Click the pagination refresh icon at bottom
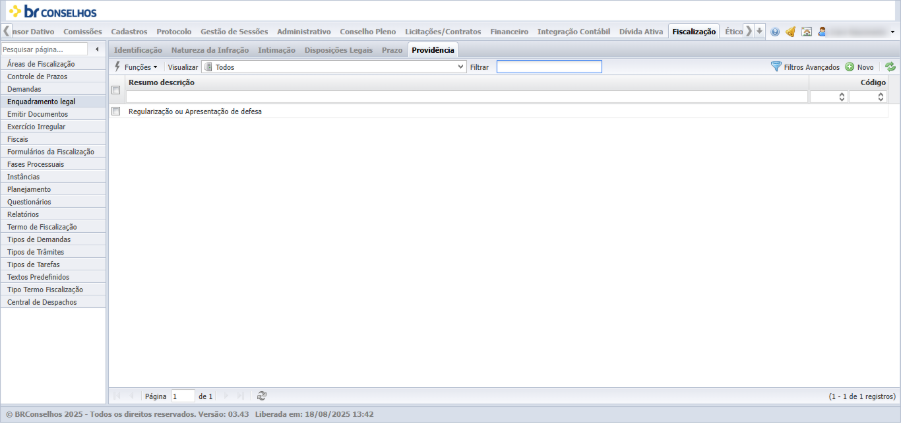 click(261, 395)
